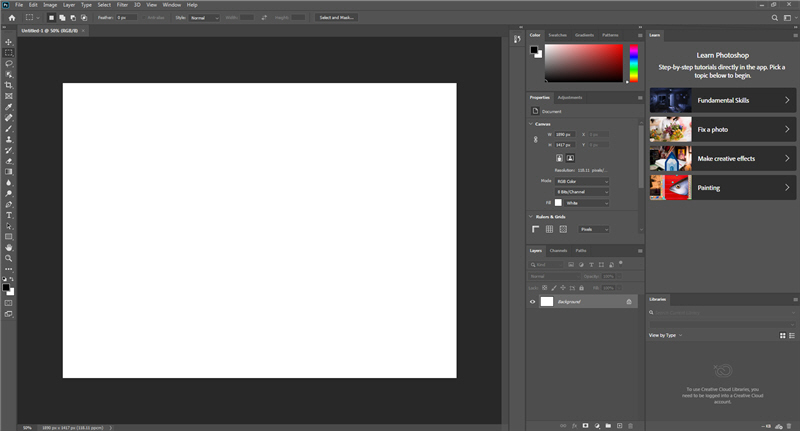800x431 pixels.
Task: Select the Move tool
Action: click(9, 42)
